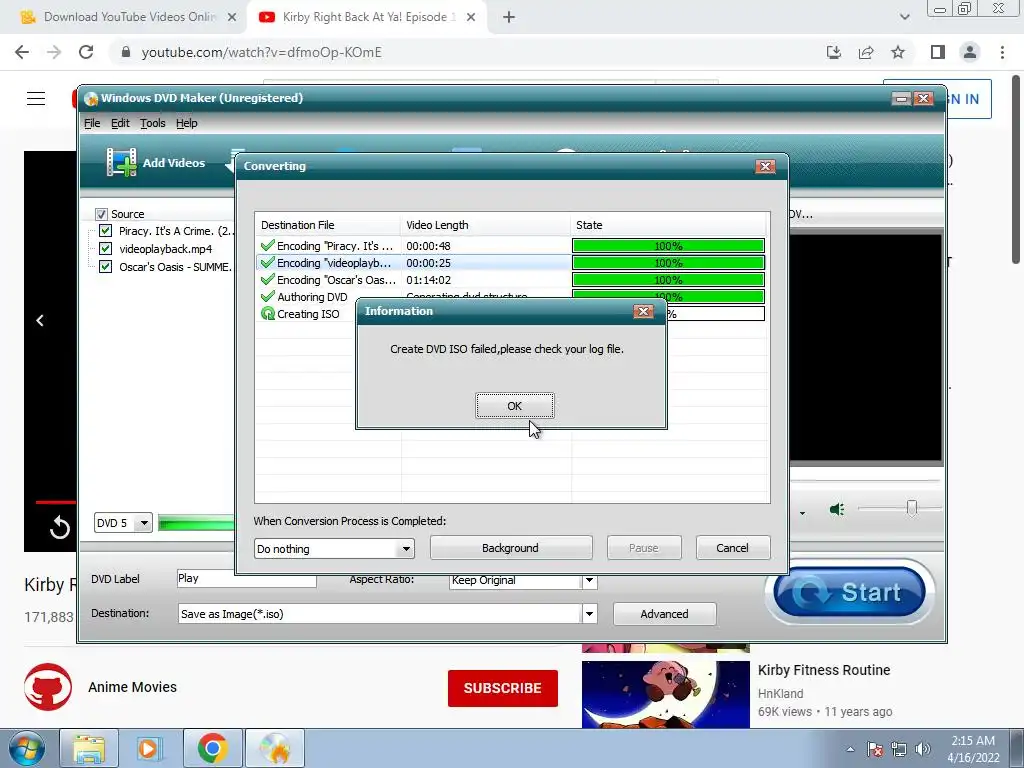Image resolution: width=1024 pixels, height=768 pixels.
Task: Click the volume slider handle
Action: tap(912, 508)
